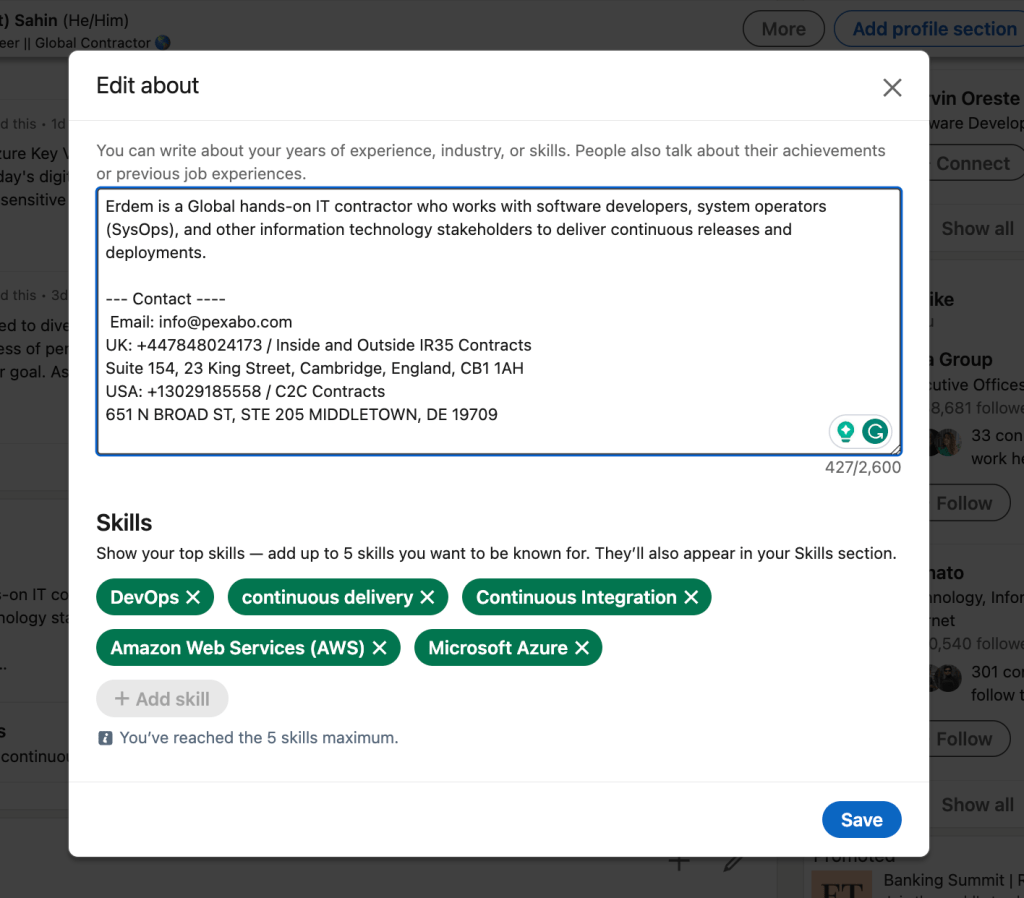This screenshot has height=898, width=1024.
Task: Click inside the about text area
Action: [499, 321]
